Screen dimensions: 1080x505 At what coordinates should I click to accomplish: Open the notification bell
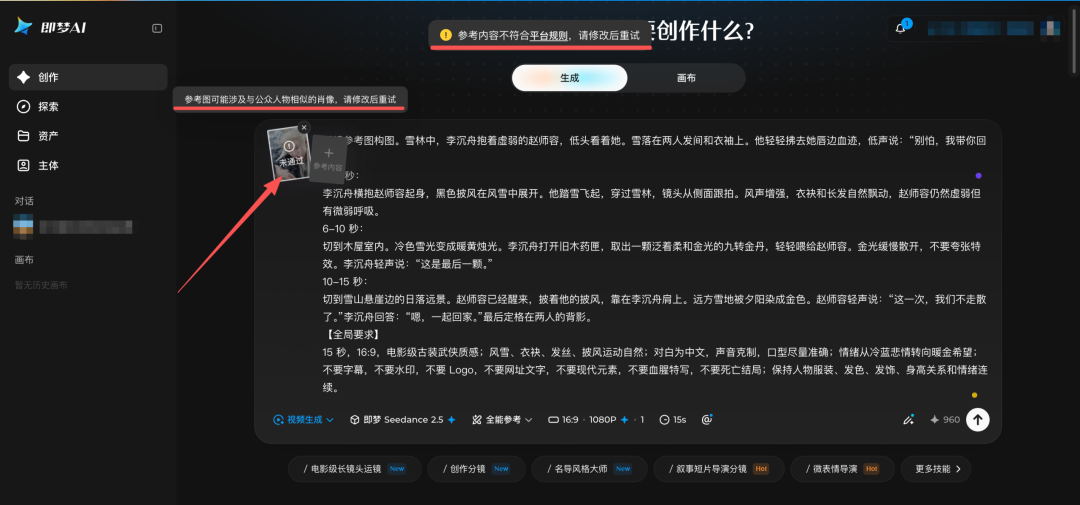tap(900, 28)
